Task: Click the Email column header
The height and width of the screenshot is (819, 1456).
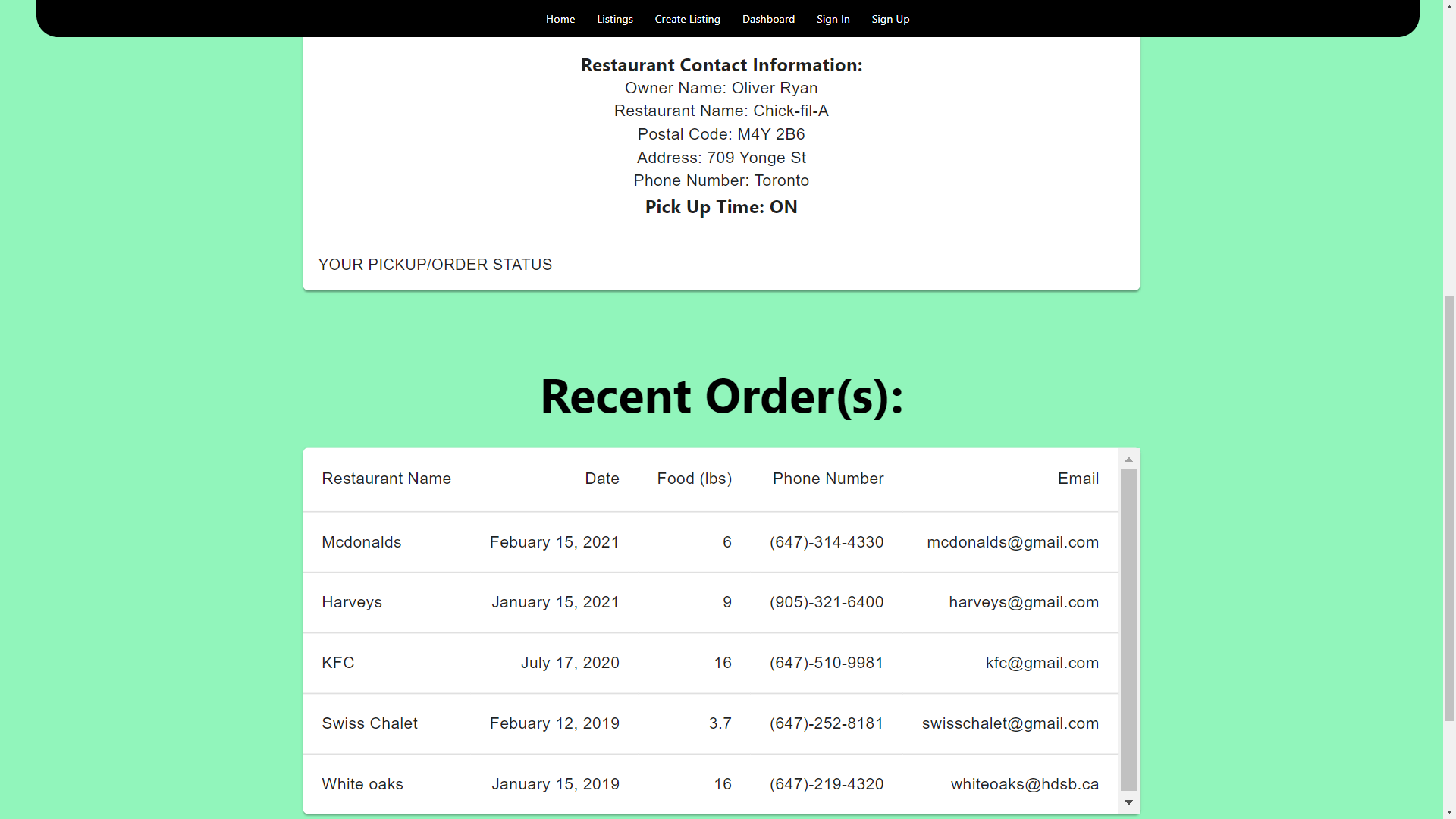Action: click(x=1078, y=479)
